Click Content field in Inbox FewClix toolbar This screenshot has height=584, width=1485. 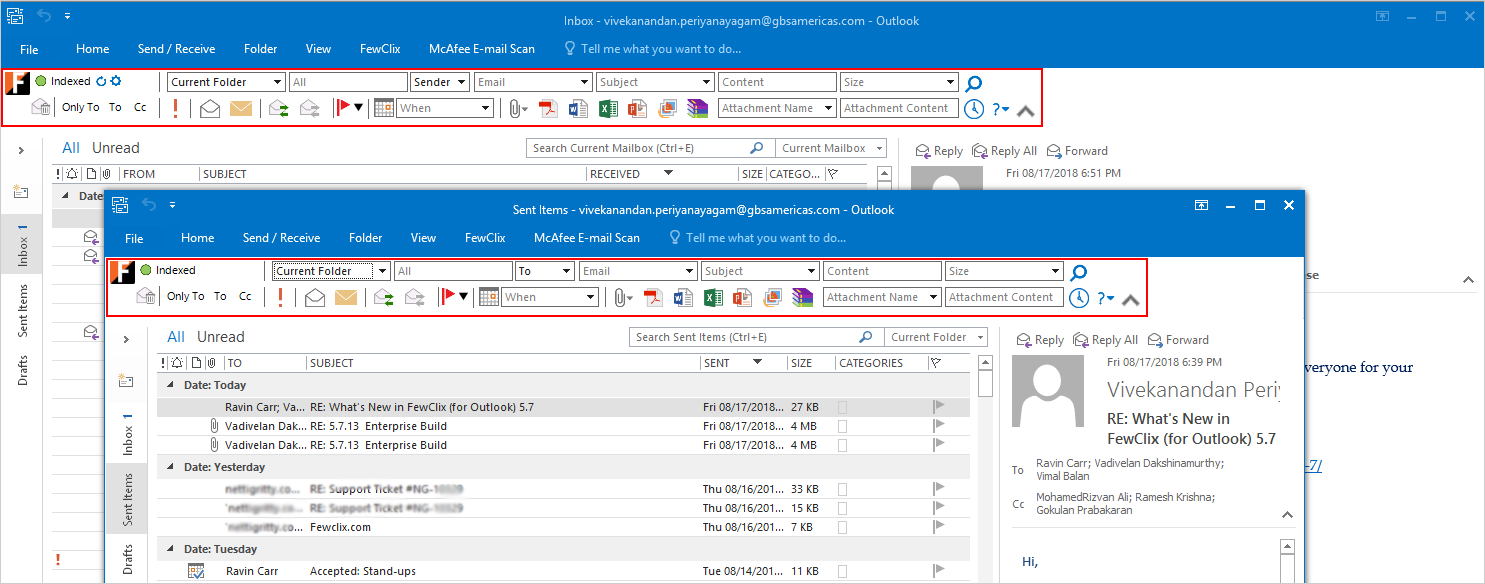778,82
